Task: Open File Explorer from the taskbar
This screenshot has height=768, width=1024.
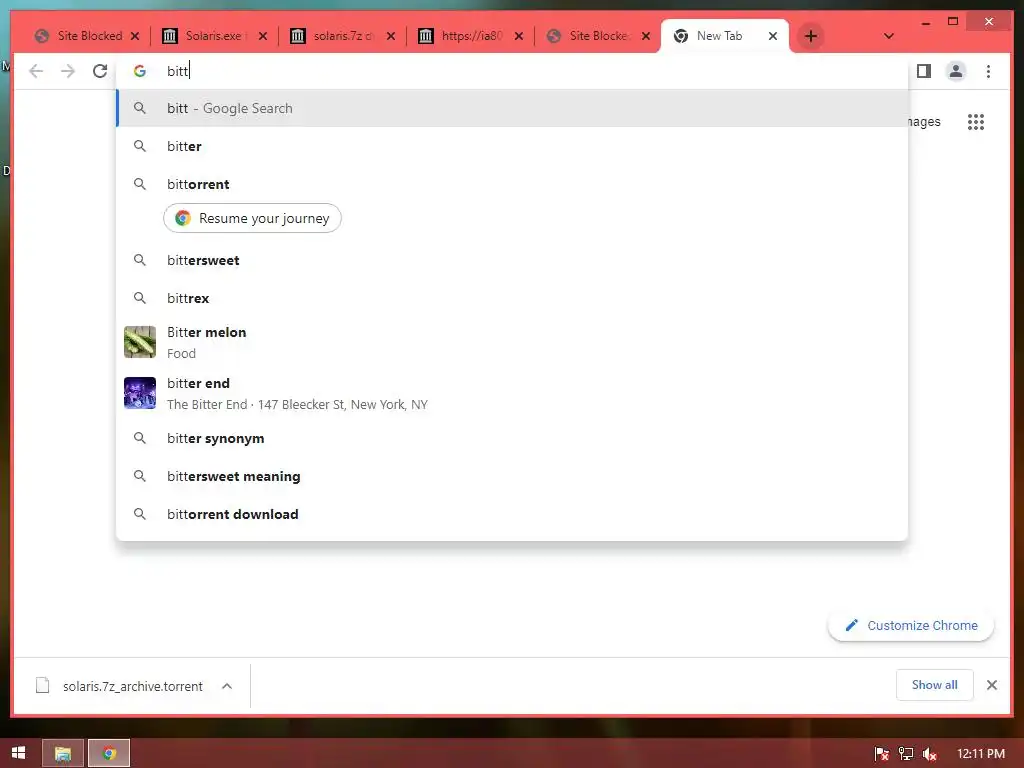Action: click(63, 754)
